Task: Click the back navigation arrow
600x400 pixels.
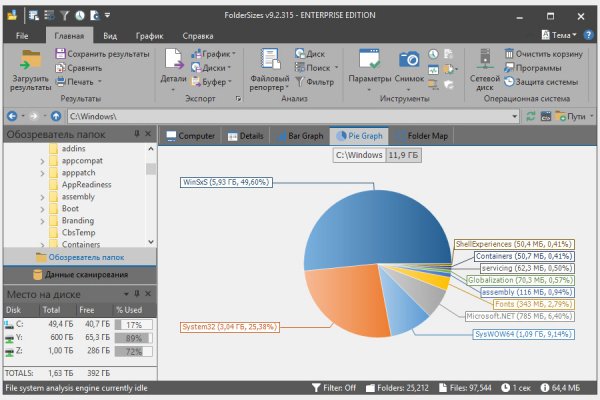Action: pyautogui.click(x=12, y=116)
